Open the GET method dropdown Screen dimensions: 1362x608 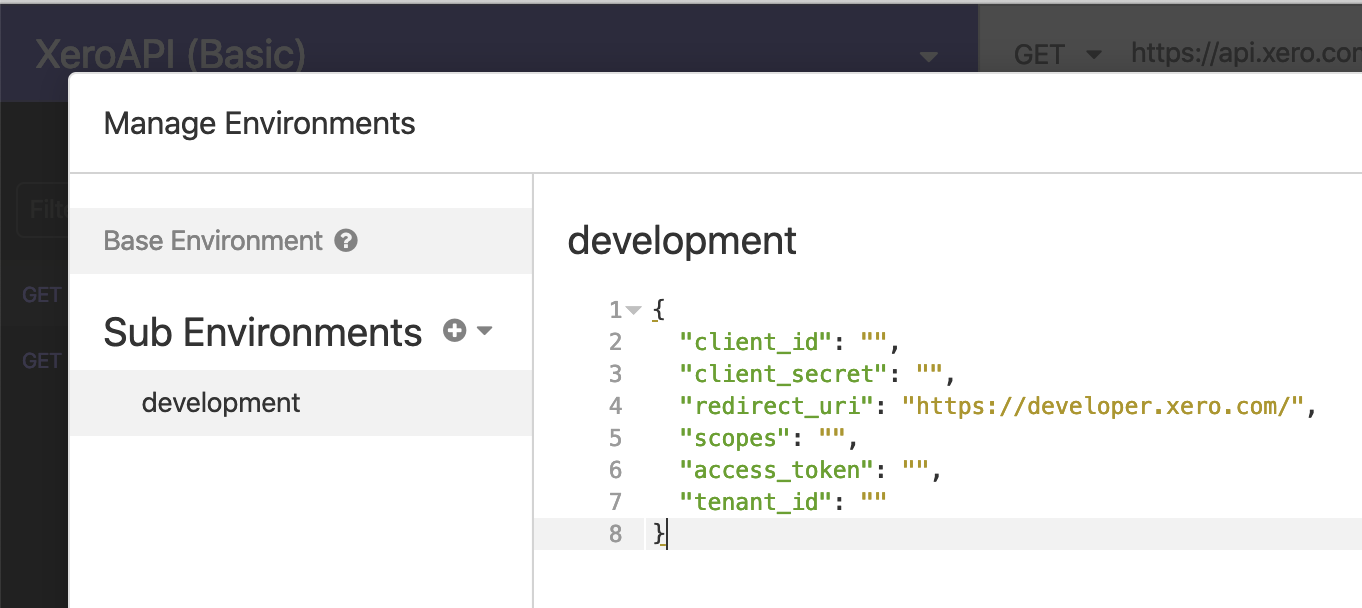(x=1056, y=54)
